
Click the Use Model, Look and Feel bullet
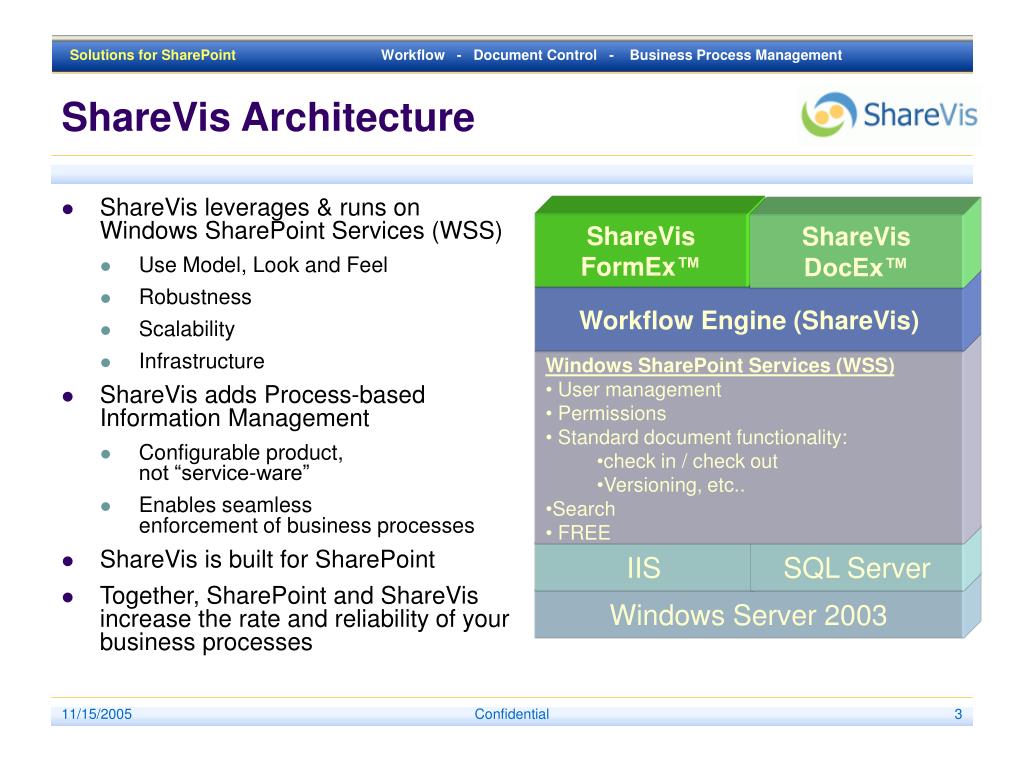[x=263, y=265]
